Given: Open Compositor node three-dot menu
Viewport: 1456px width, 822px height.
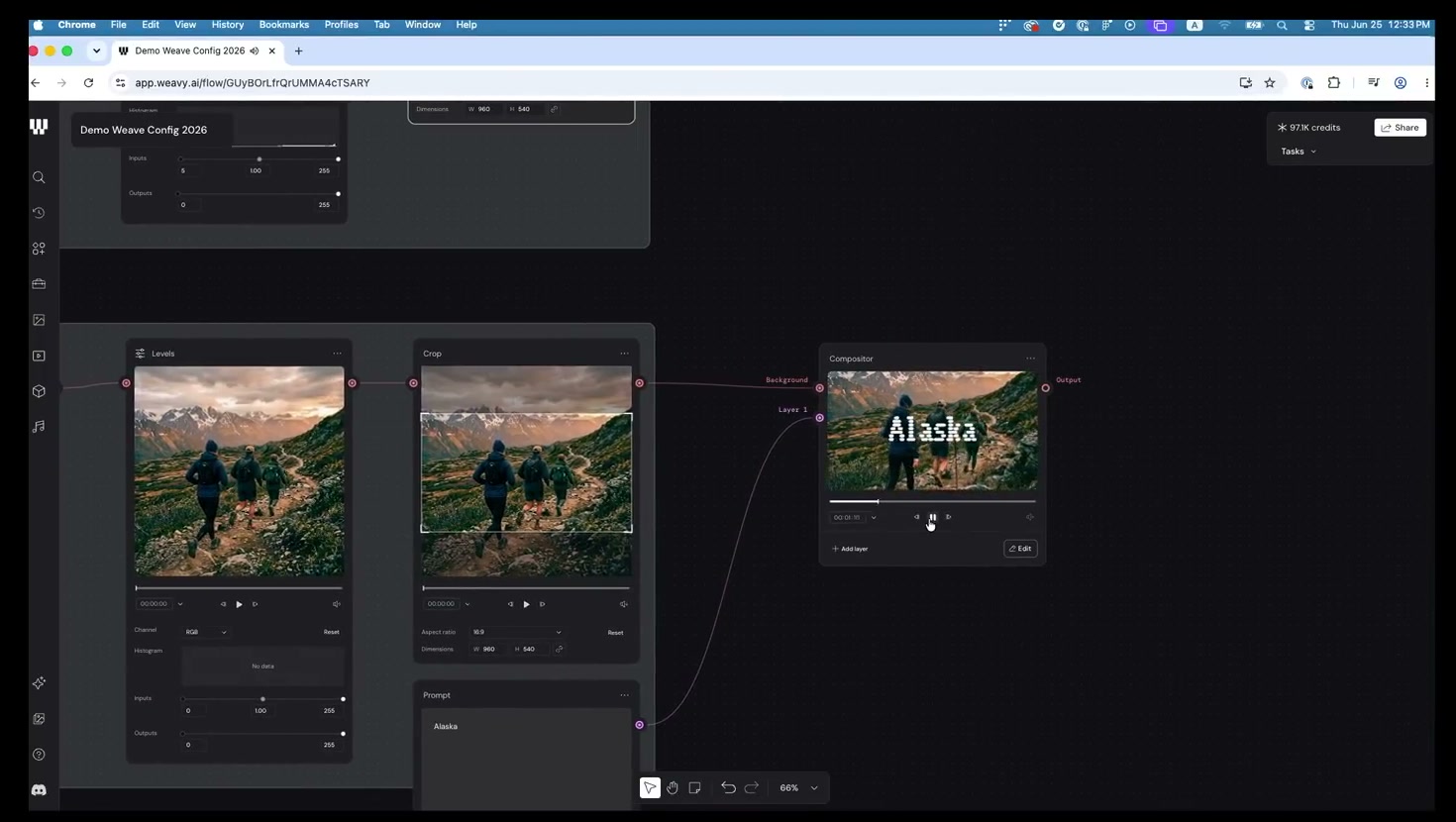Looking at the screenshot, I should tap(1030, 359).
